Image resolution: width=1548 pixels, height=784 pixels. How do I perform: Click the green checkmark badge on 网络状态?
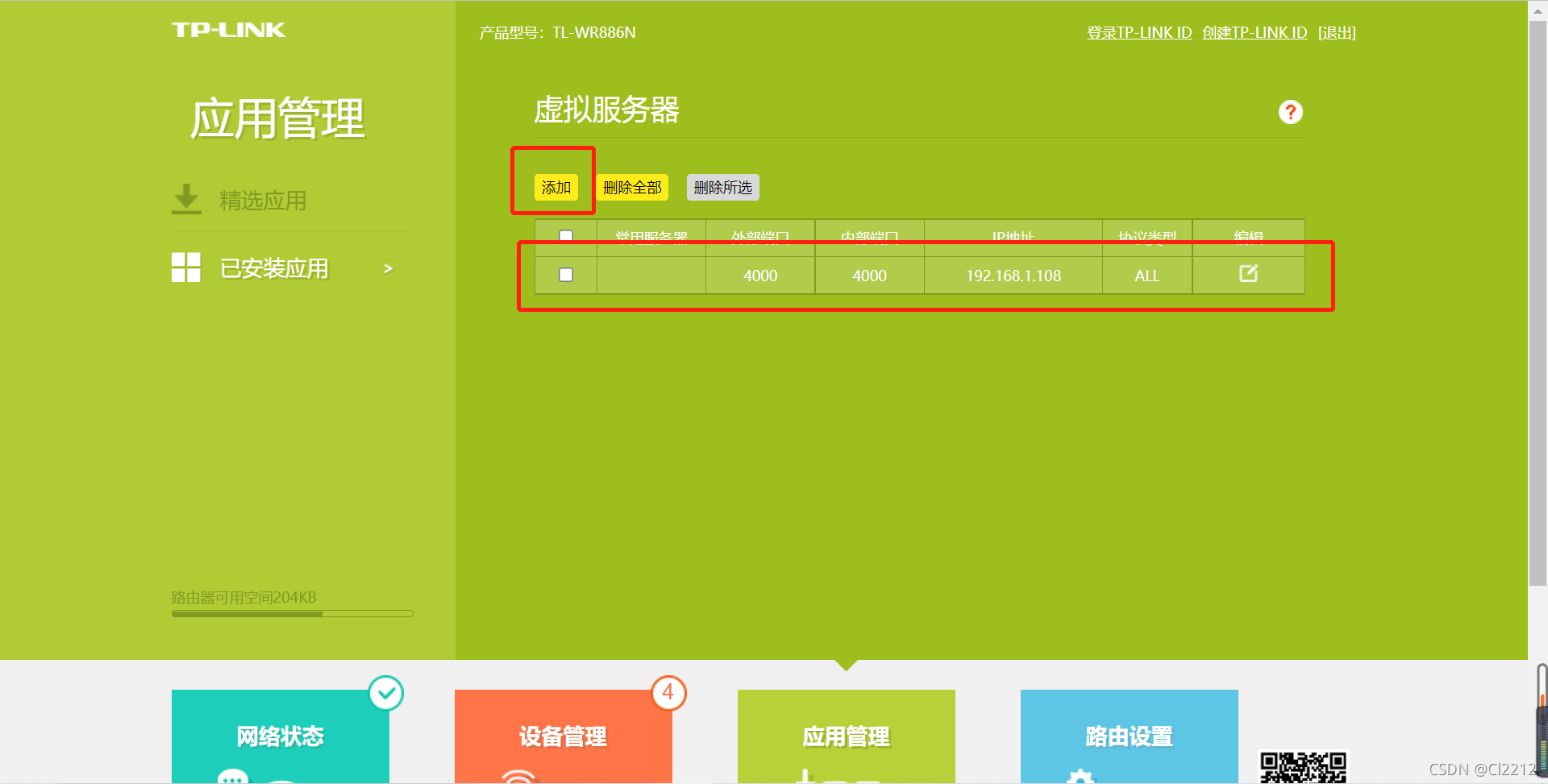(386, 693)
